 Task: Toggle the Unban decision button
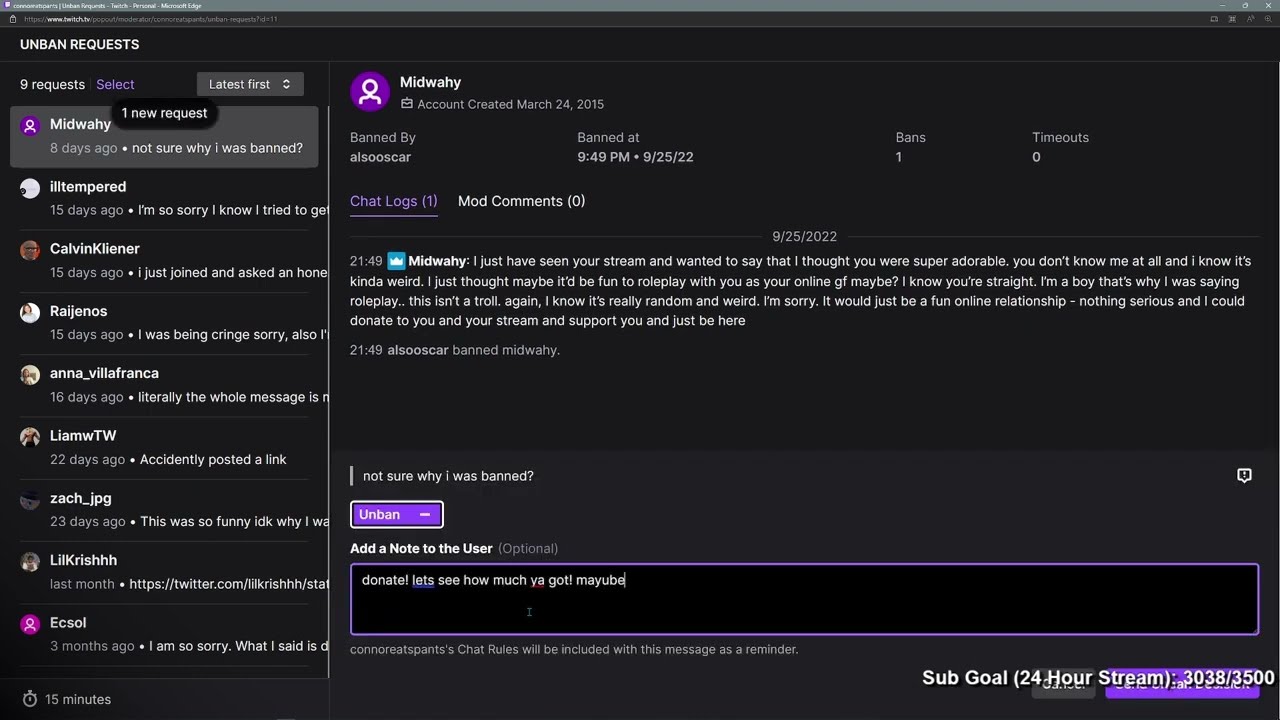[396, 515]
